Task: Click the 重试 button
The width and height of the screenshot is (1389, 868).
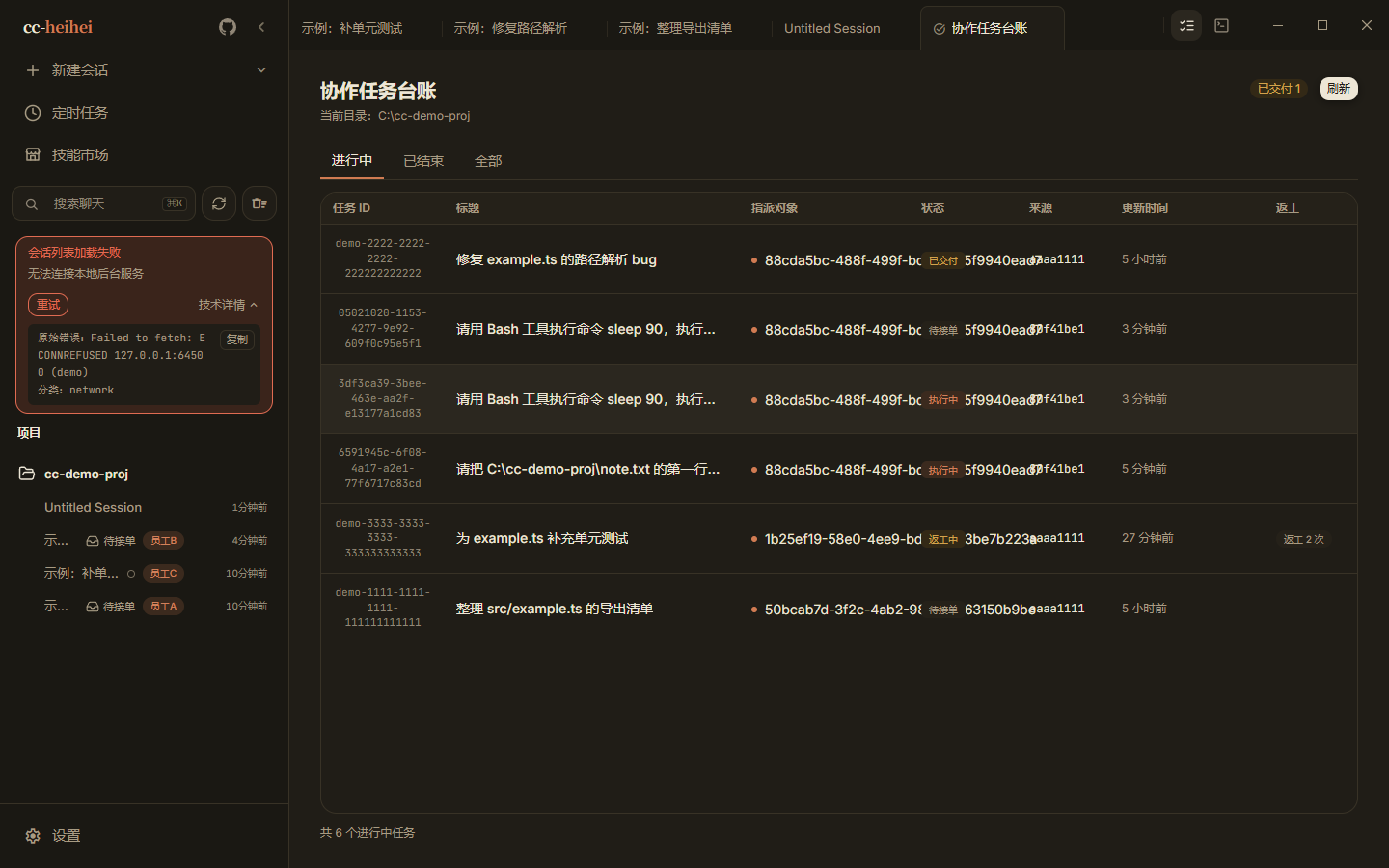Action: tap(48, 305)
